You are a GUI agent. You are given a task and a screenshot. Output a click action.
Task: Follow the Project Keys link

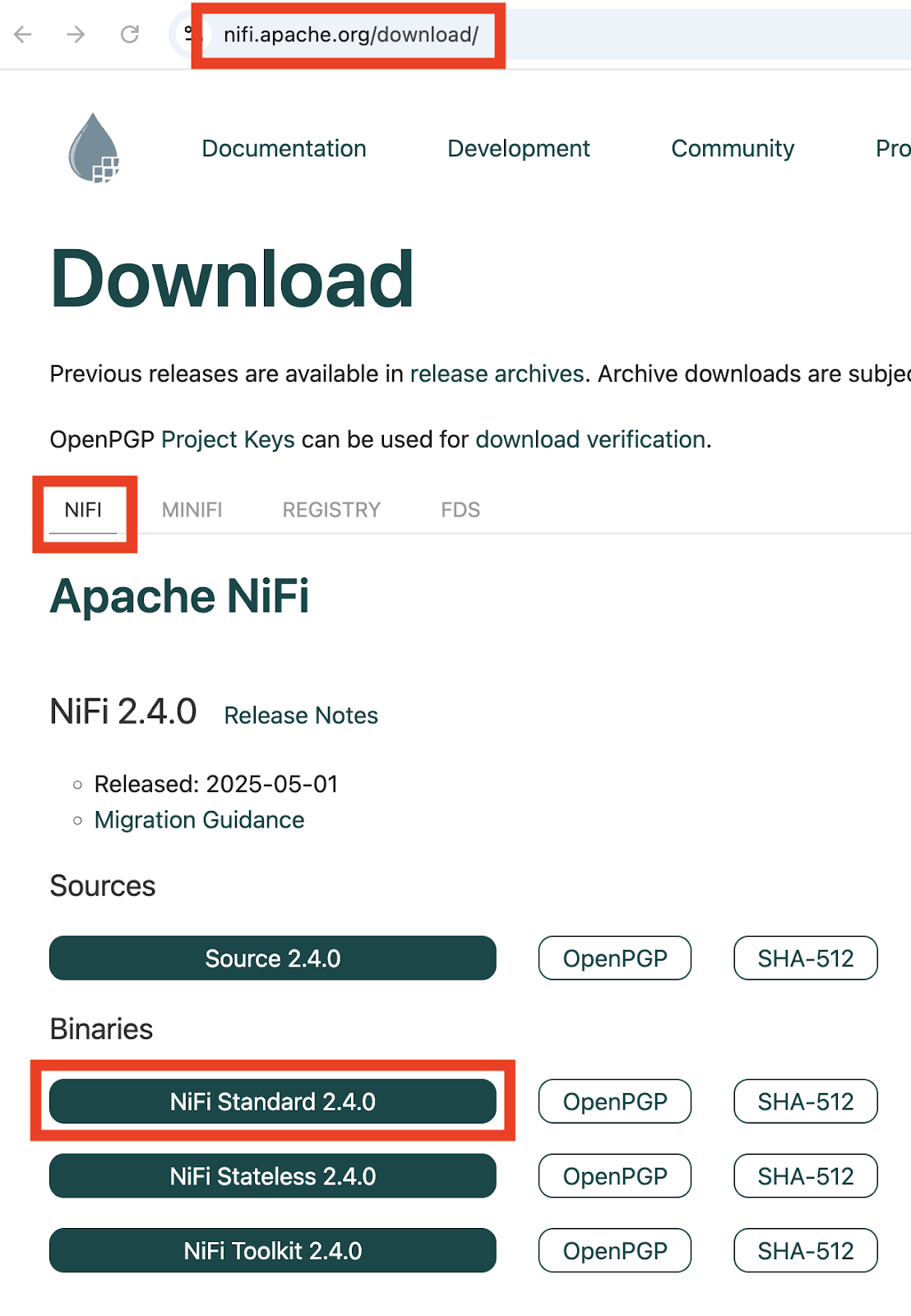point(228,440)
